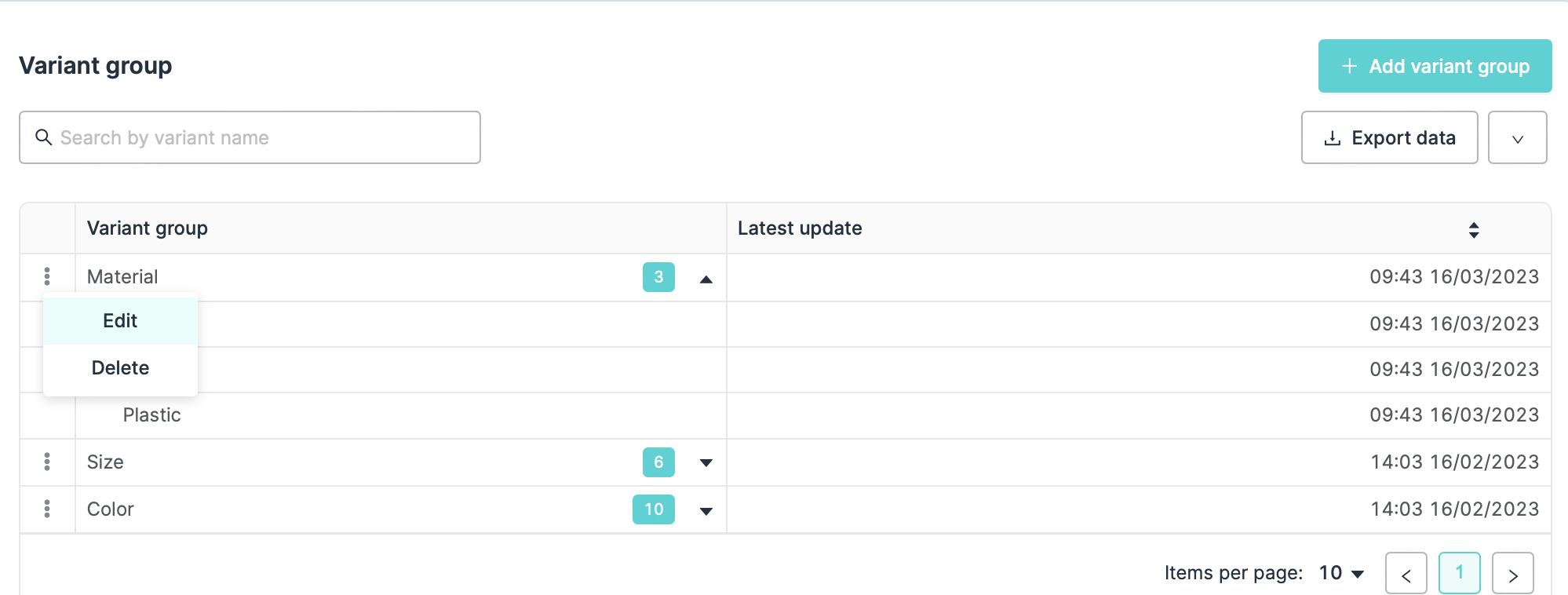Collapse the Material variant group
Screen dimensions: 1568x595
706,279
